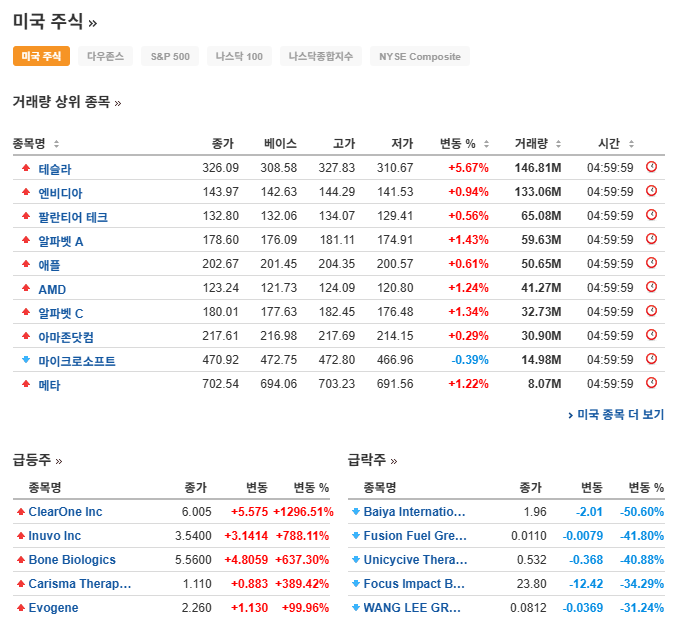
Task: Open the 테슬라 stock link
Action: pos(55,169)
